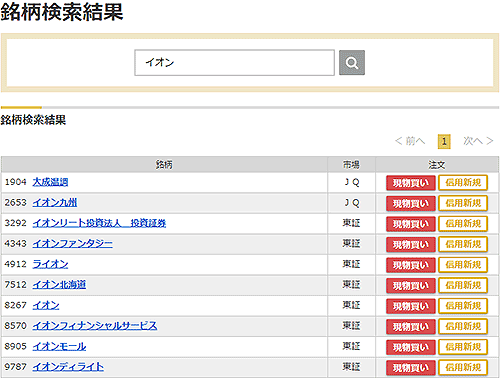Open the イオン北海道 stock link
Screen dimensions: 500x378
(x=59, y=285)
